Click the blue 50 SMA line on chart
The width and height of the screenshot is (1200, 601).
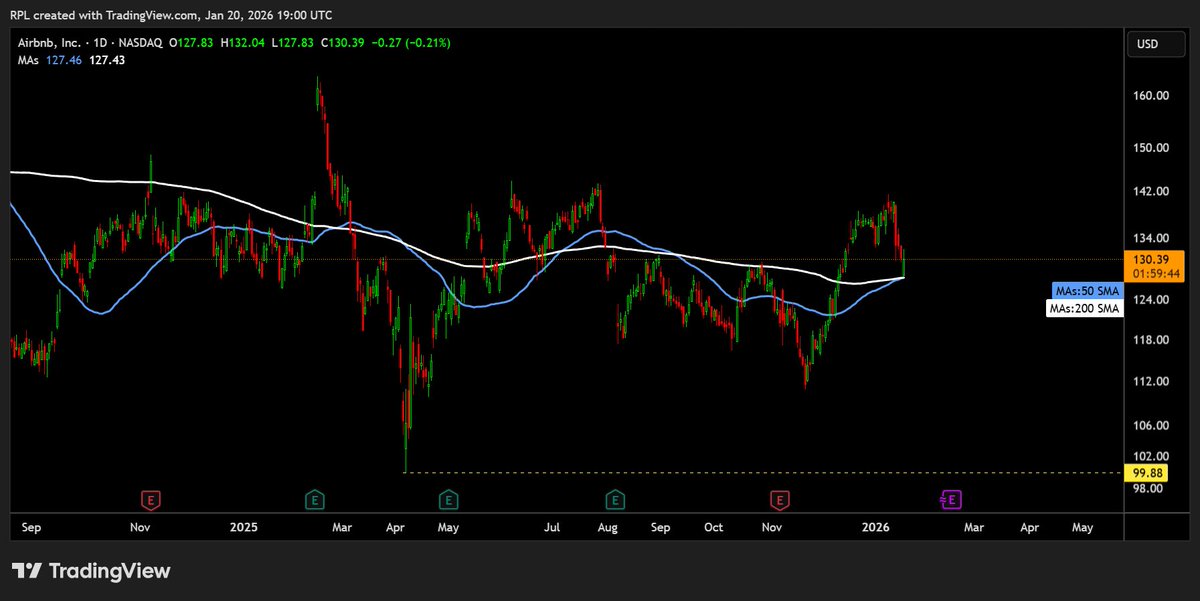point(100,312)
